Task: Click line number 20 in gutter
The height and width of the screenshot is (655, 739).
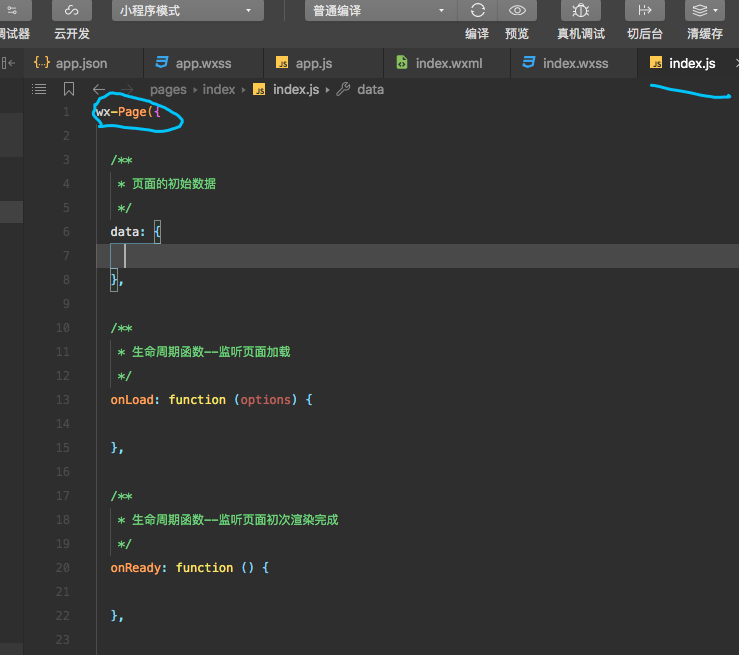Action: [x=63, y=568]
